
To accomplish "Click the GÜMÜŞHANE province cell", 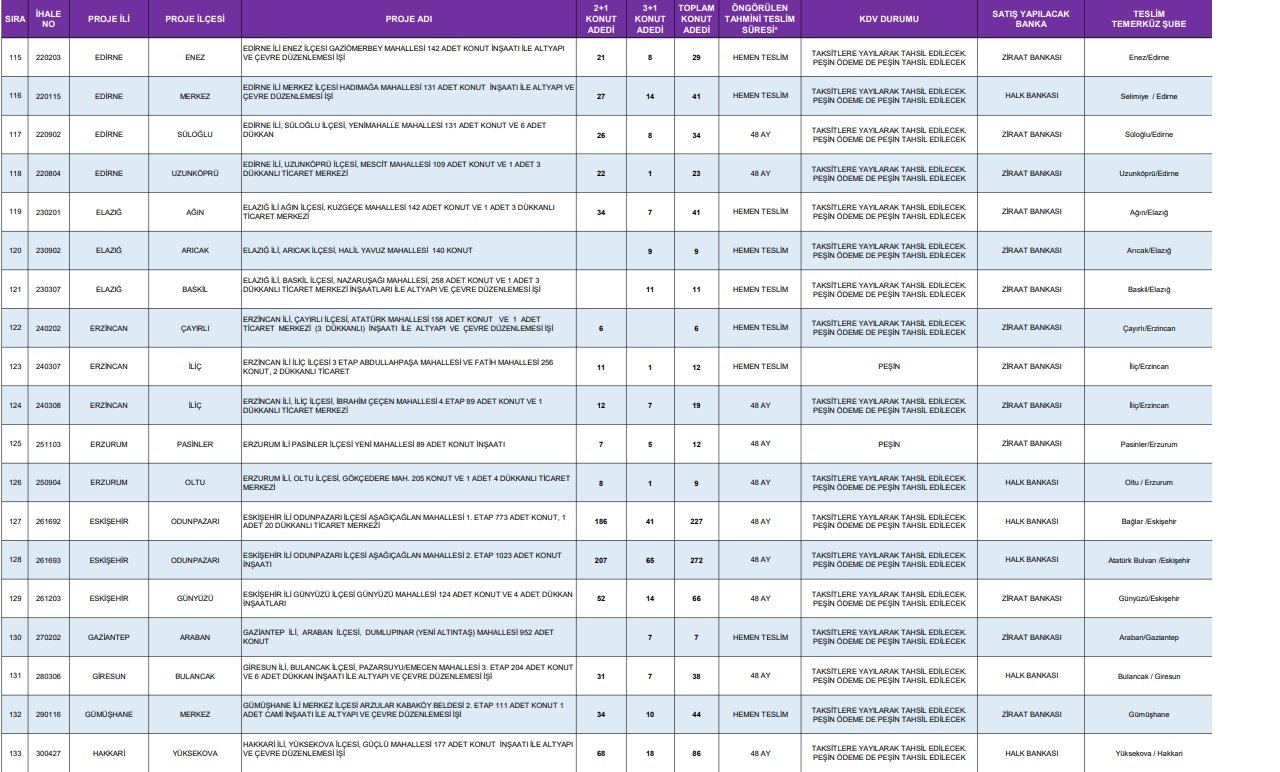I will tap(109, 714).
